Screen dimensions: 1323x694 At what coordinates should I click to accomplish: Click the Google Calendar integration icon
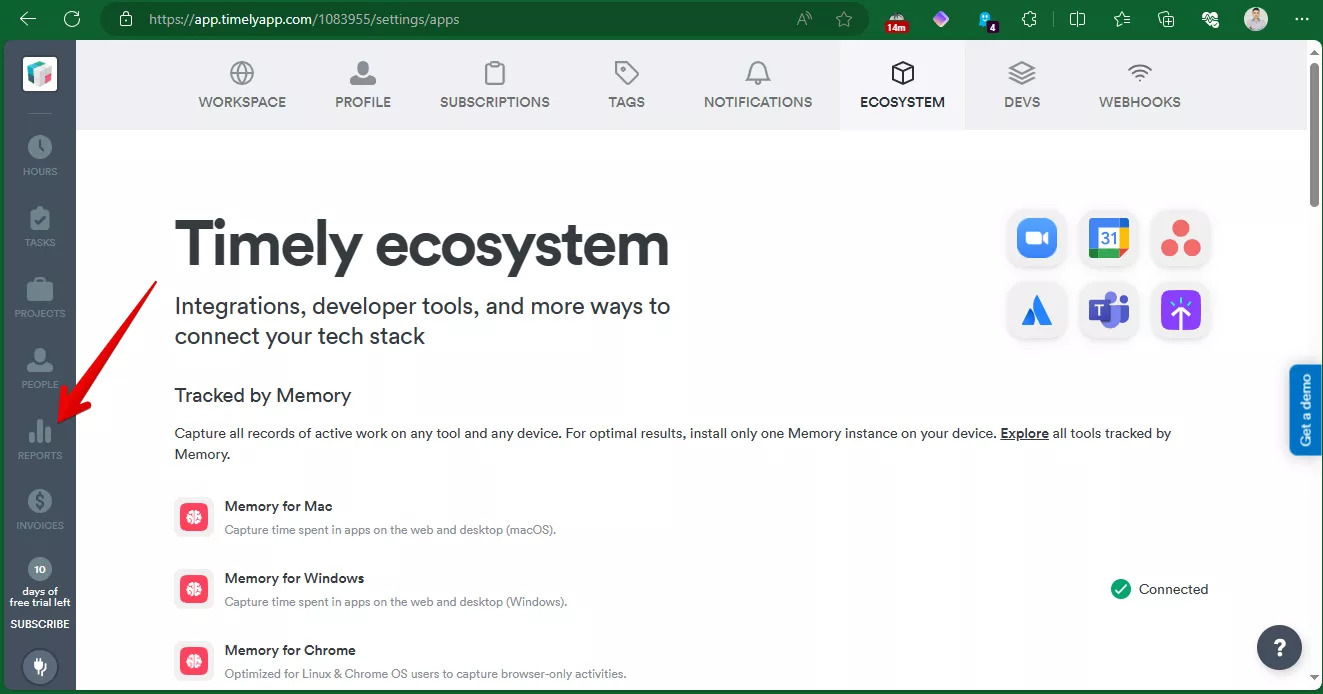(x=1109, y=238)
